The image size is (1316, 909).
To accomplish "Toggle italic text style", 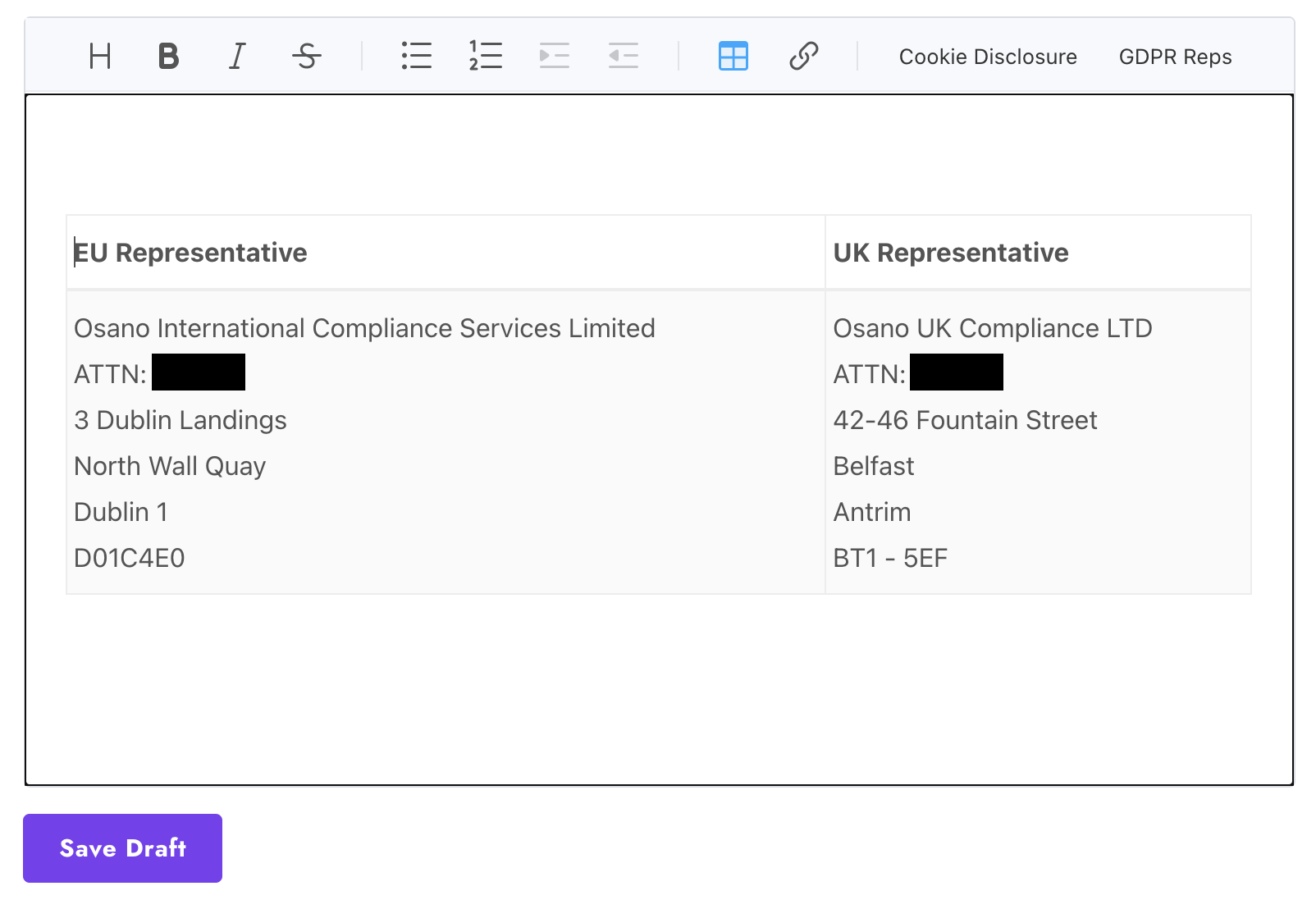I will [237, 57].
